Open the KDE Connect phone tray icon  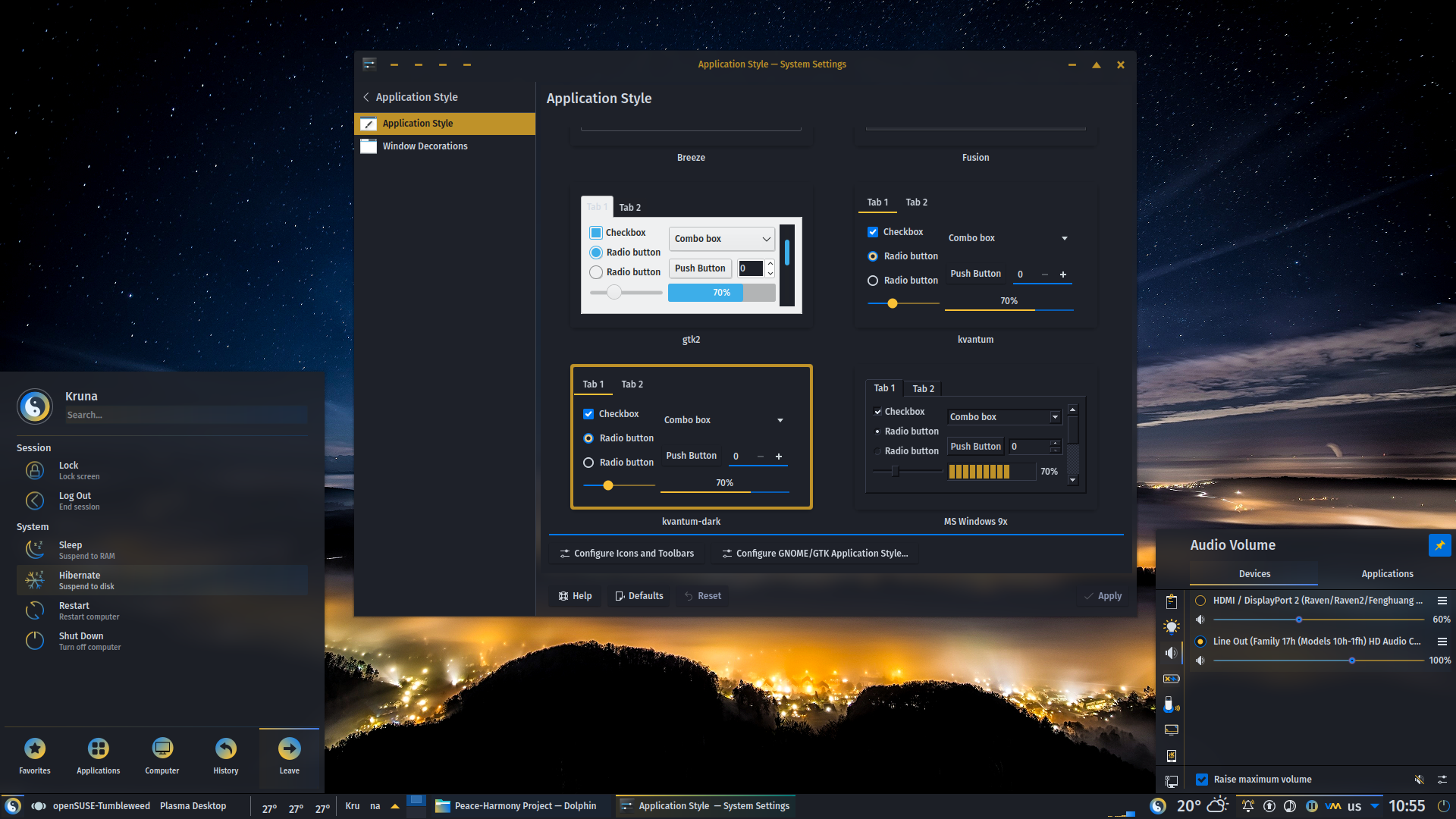pos(1172,755)
